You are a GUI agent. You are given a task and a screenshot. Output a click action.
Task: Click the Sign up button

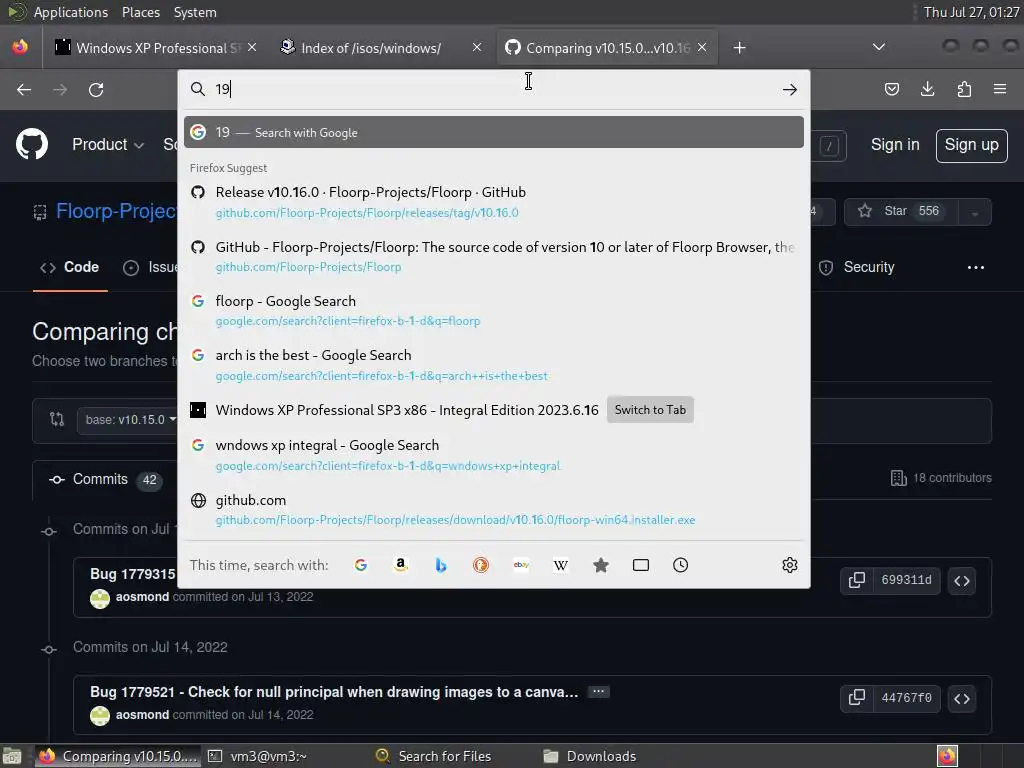[x=971, y=145]
